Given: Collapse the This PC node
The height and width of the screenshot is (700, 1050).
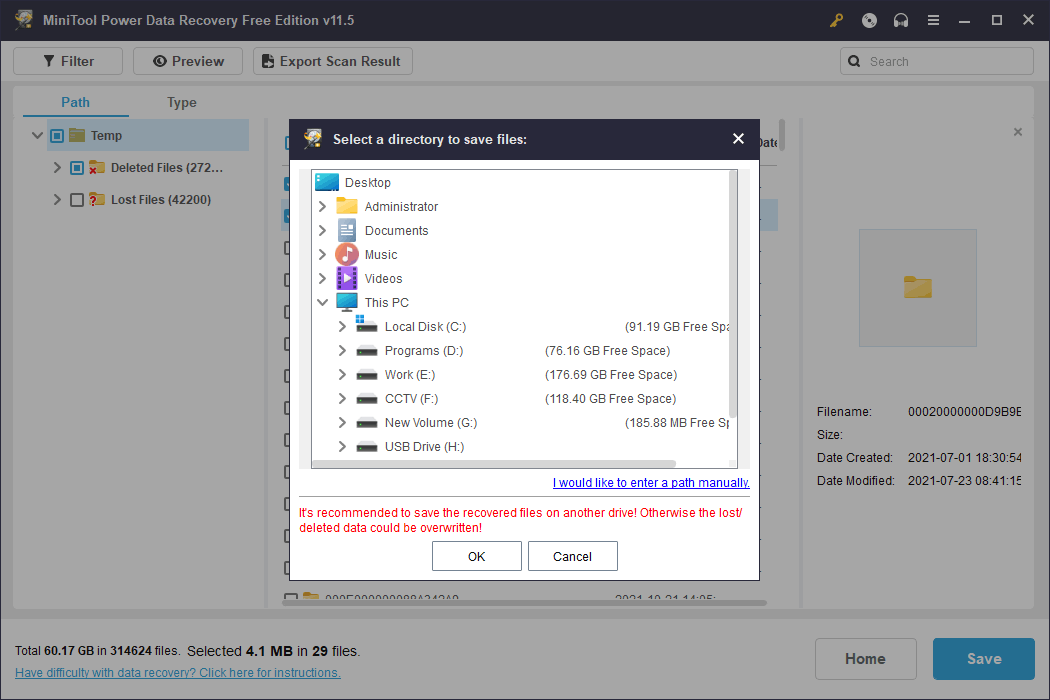Looking at the screenshot, I should 322,303.
